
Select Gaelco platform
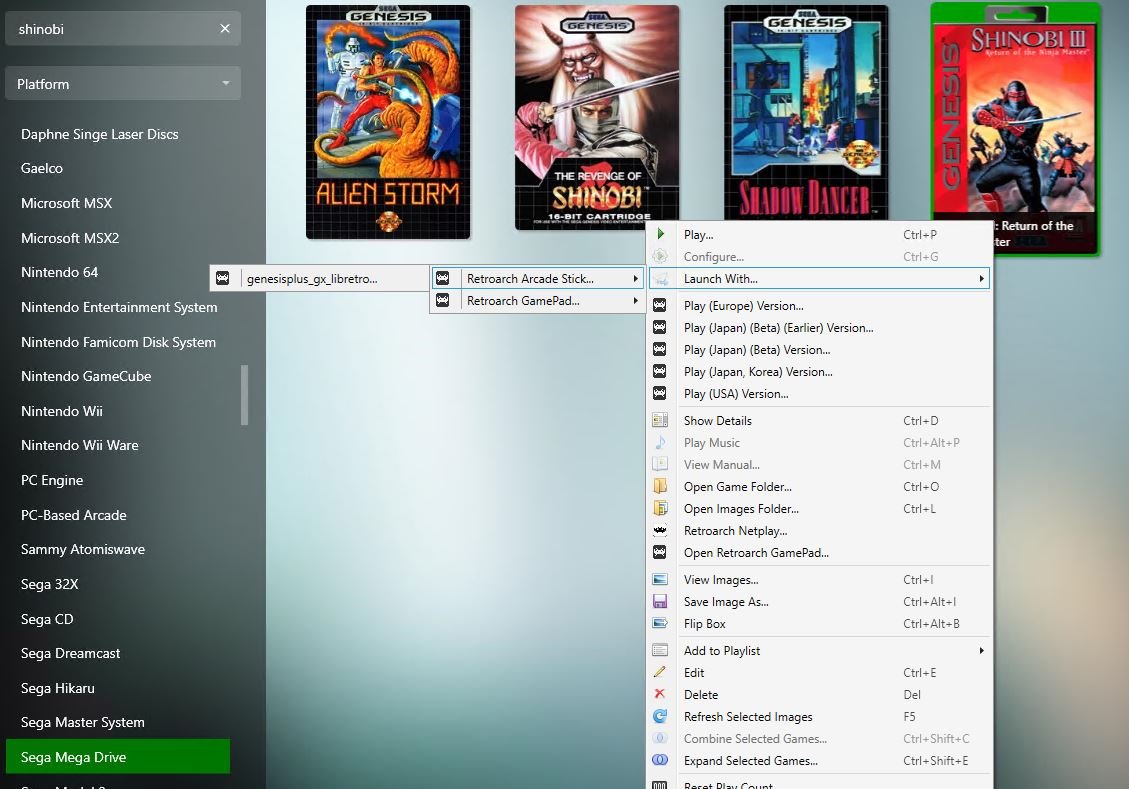coord(42,168)
